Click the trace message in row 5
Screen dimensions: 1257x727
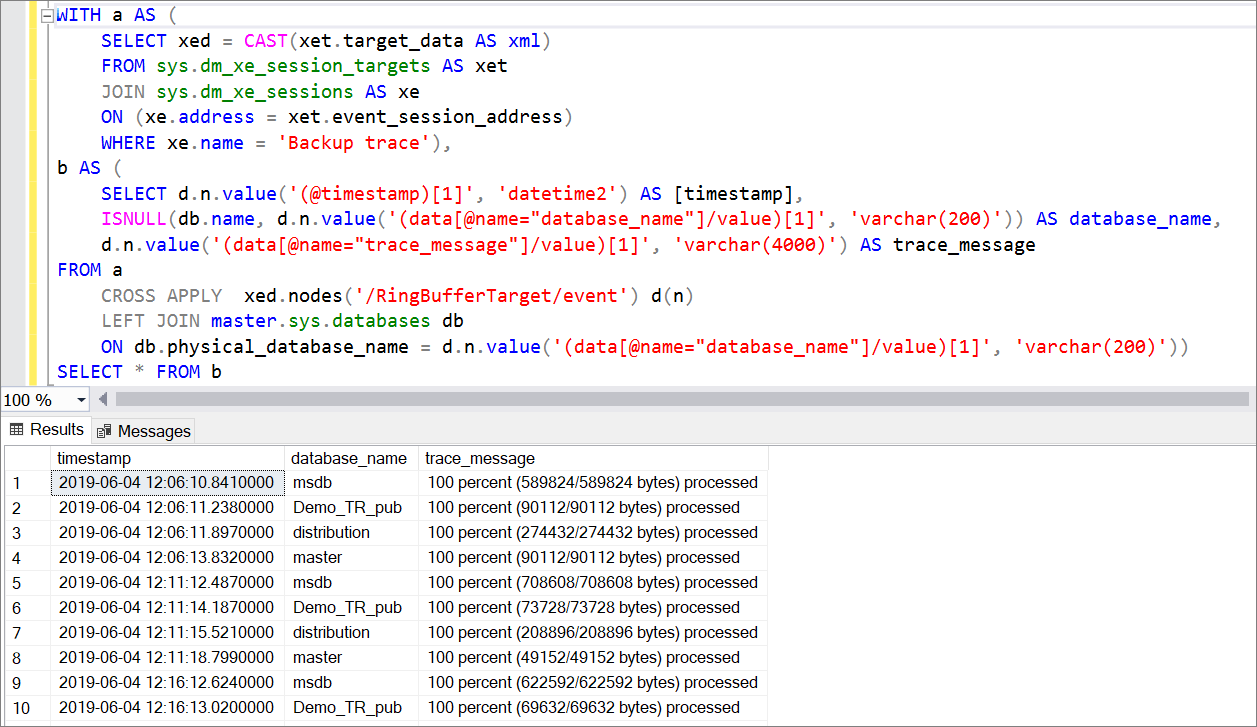click(593, 582)
